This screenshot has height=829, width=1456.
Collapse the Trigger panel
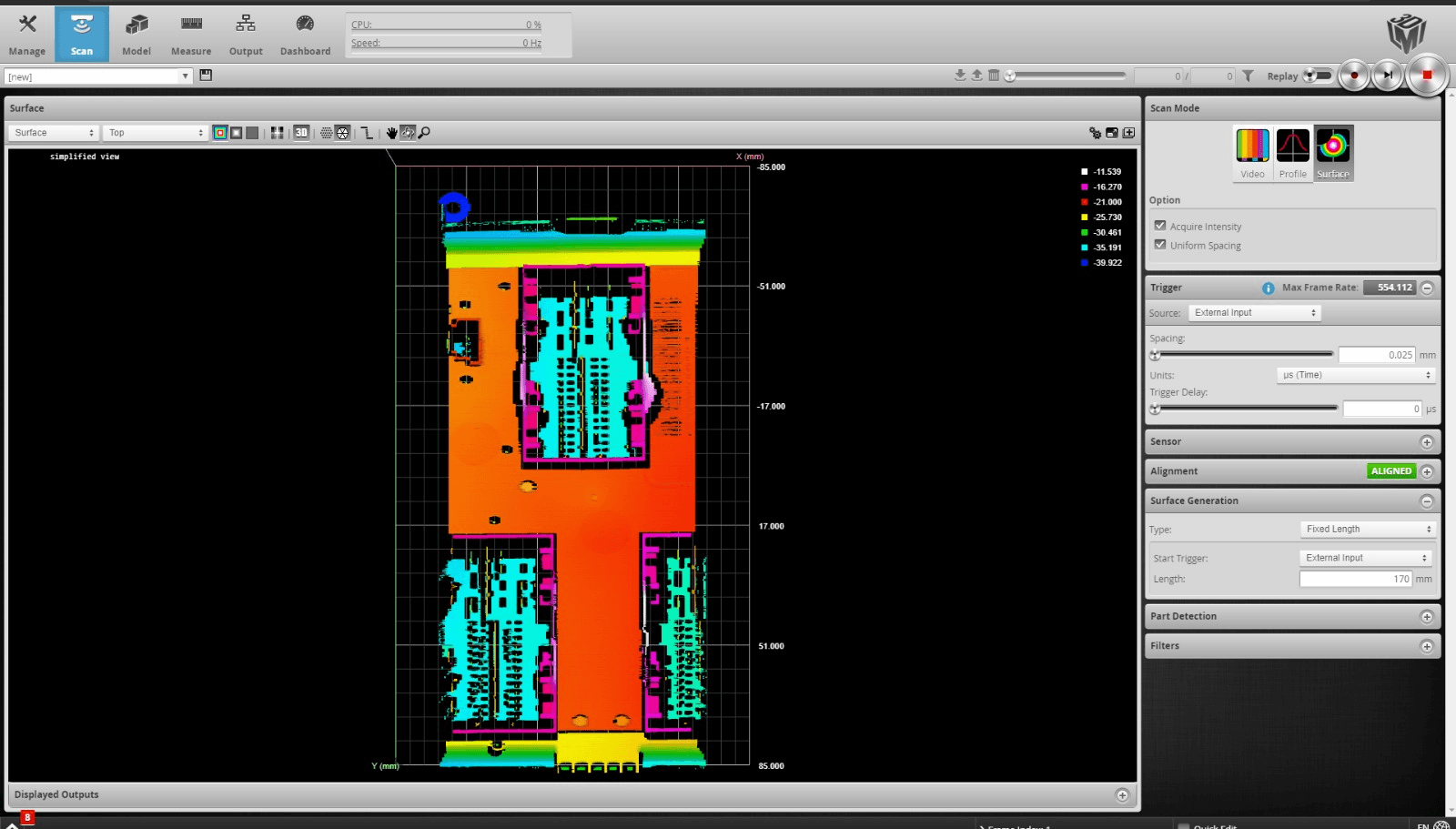[x=1427, y=288]
